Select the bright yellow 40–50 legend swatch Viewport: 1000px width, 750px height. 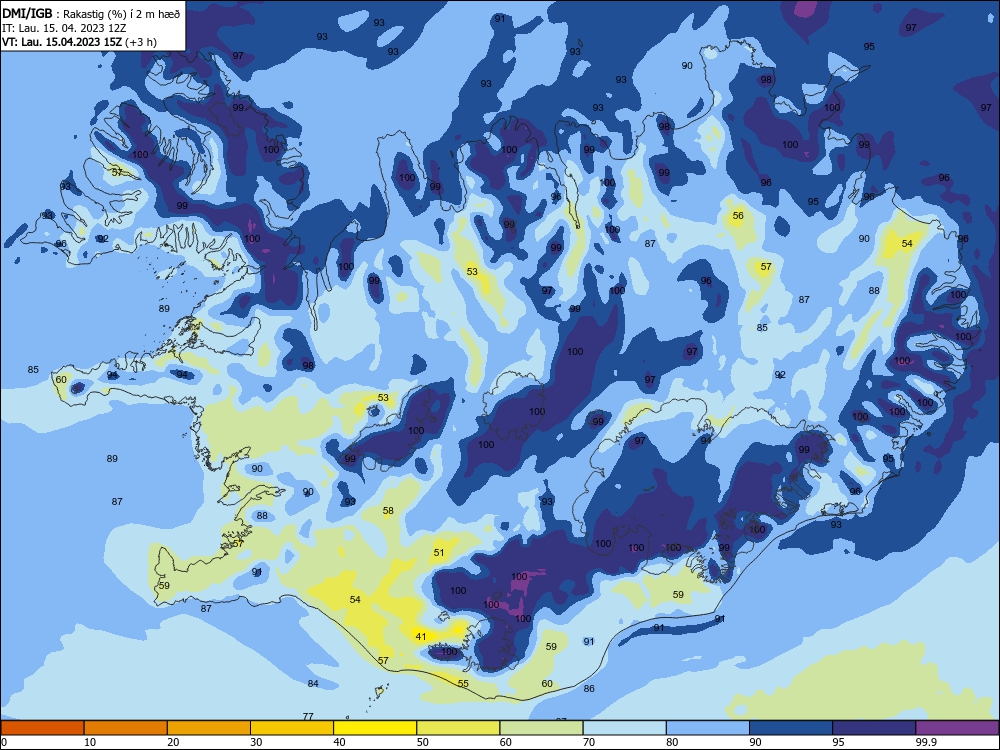coord(375,728)
